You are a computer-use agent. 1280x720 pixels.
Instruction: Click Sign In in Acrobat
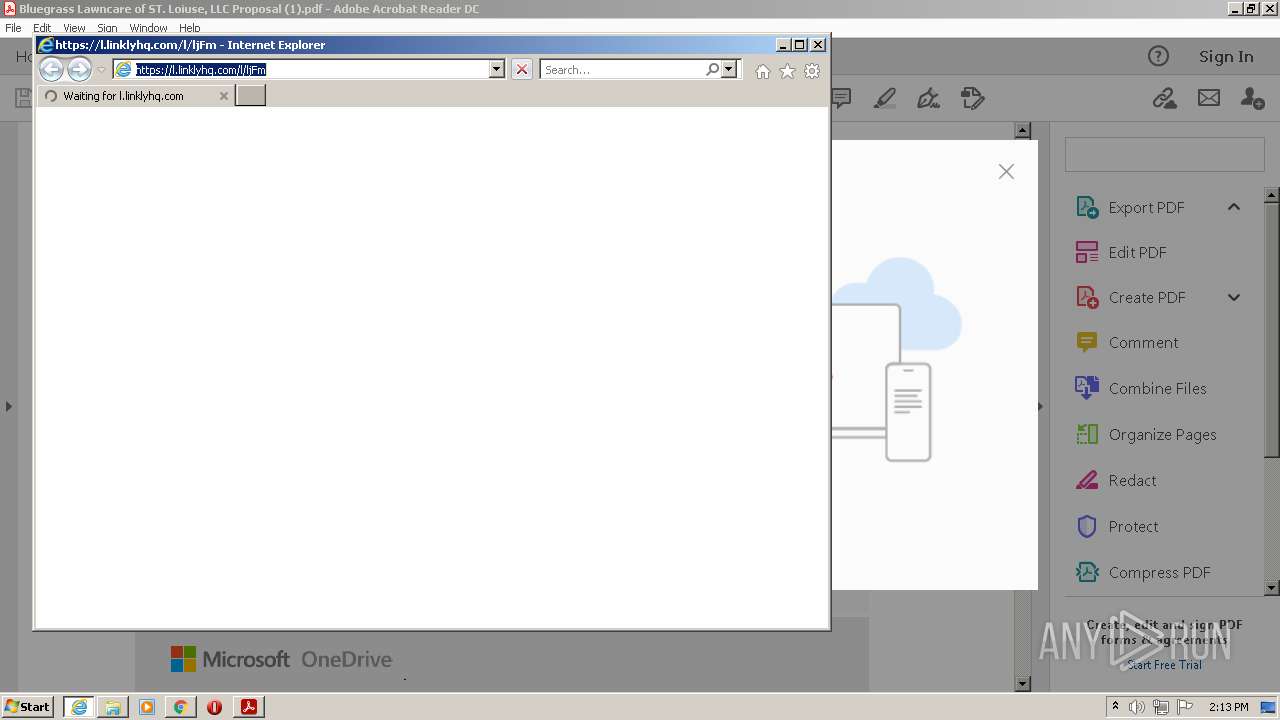[x=1226, y=56]
